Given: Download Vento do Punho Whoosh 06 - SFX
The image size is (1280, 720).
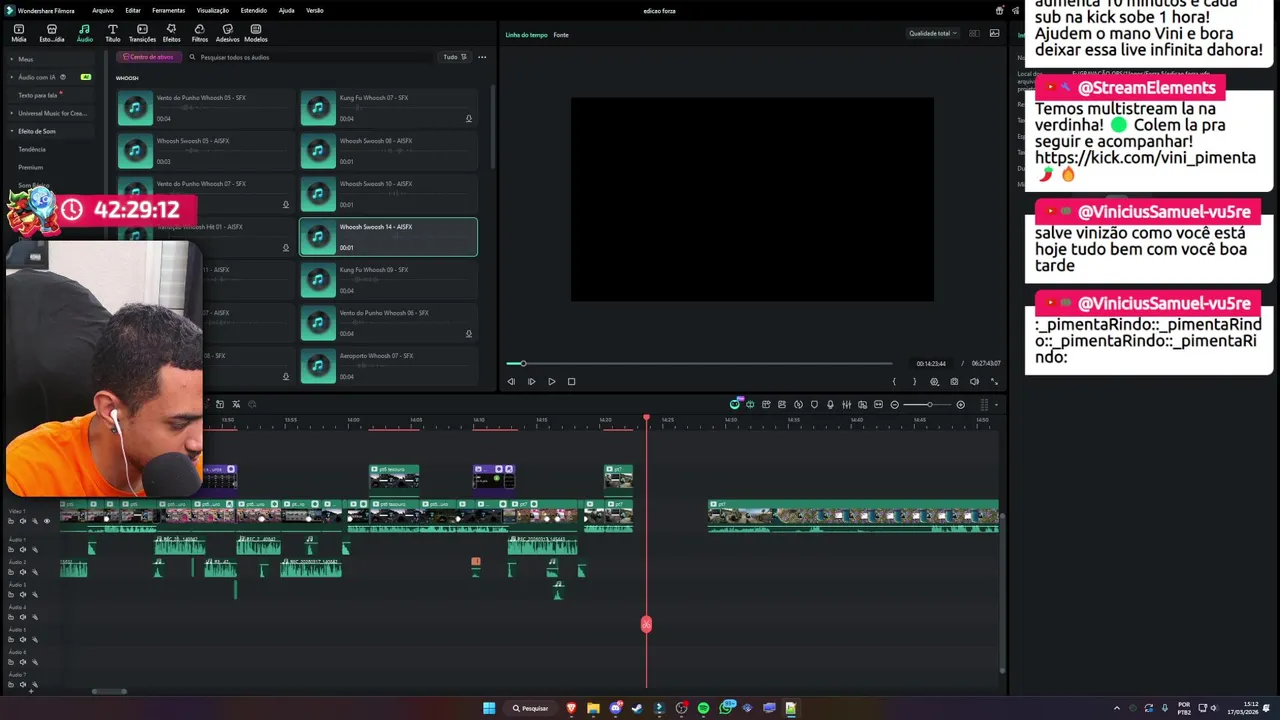Looking at the screenshot, I should tap(468, 334).
